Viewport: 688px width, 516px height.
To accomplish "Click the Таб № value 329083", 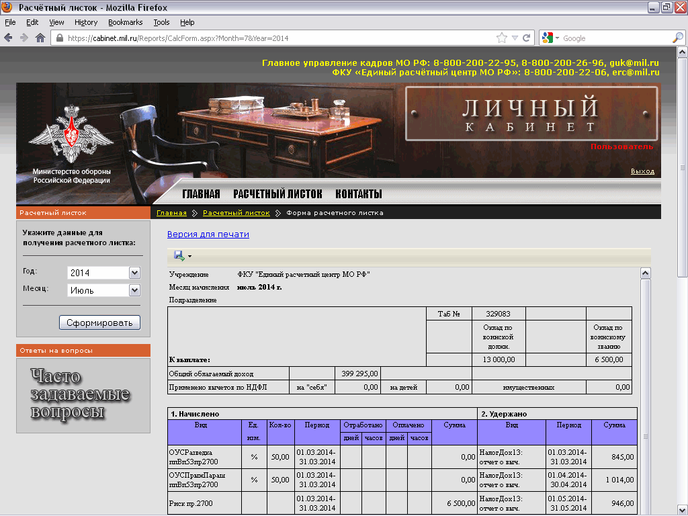I will (x=498, y=314).
